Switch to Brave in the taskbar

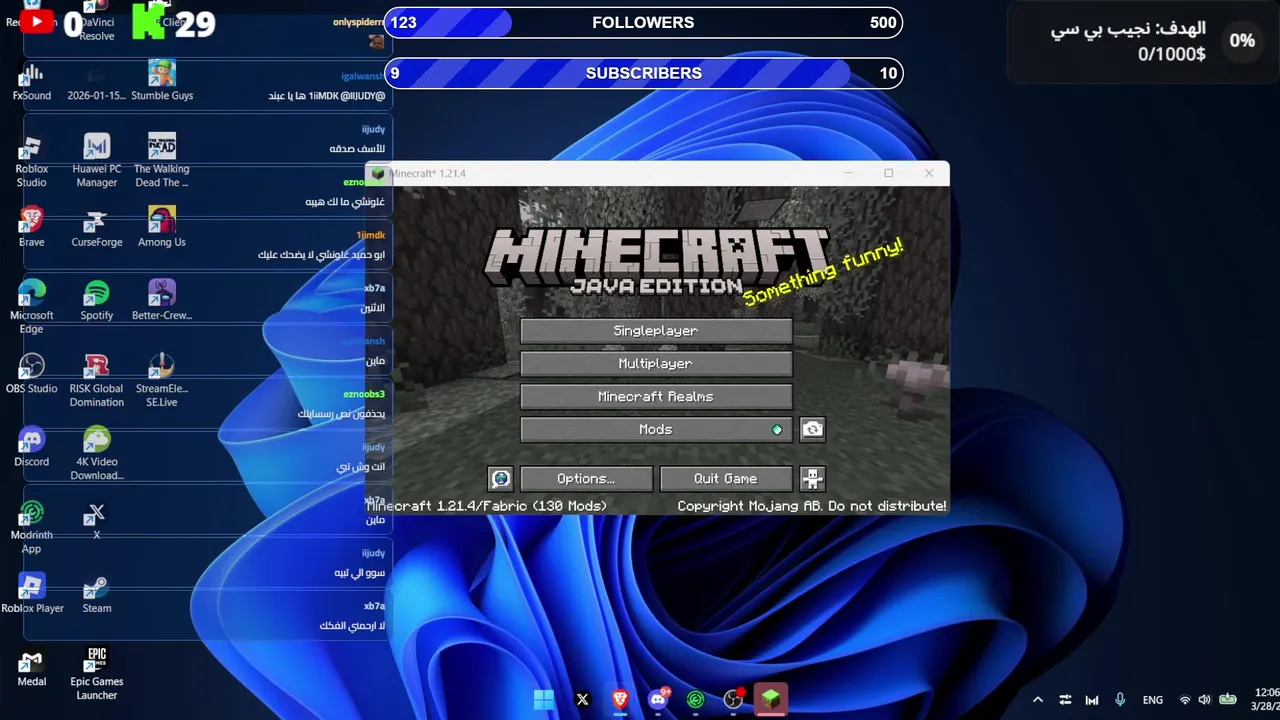[x=620, y=699]
